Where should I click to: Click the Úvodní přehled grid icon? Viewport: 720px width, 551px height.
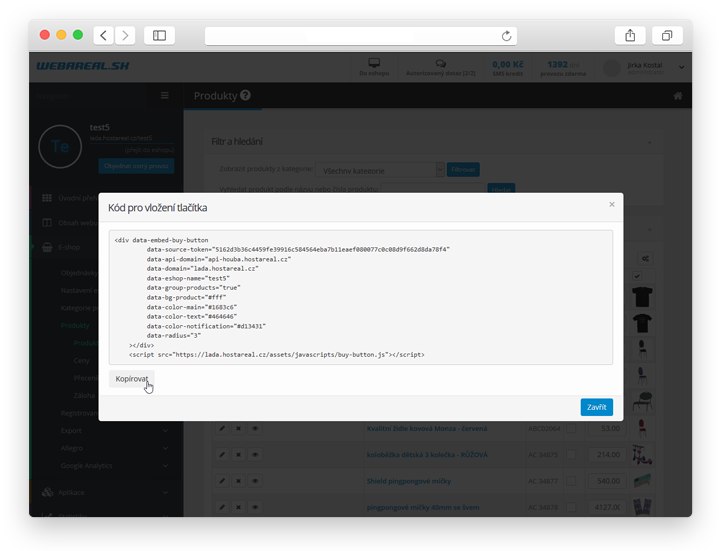tap(47, 198)
